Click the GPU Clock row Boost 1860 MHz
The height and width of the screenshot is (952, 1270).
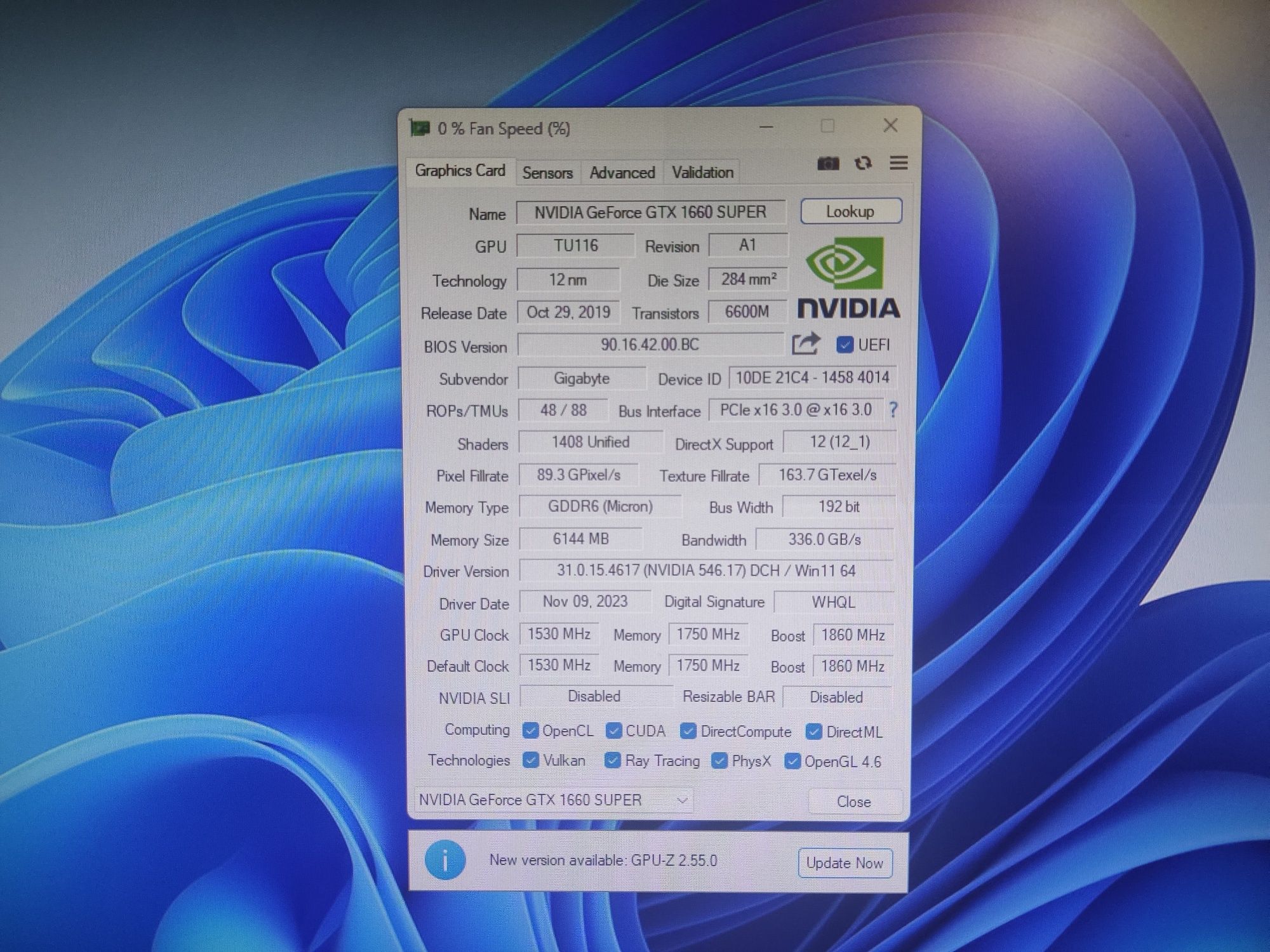(x=853, y=635)
